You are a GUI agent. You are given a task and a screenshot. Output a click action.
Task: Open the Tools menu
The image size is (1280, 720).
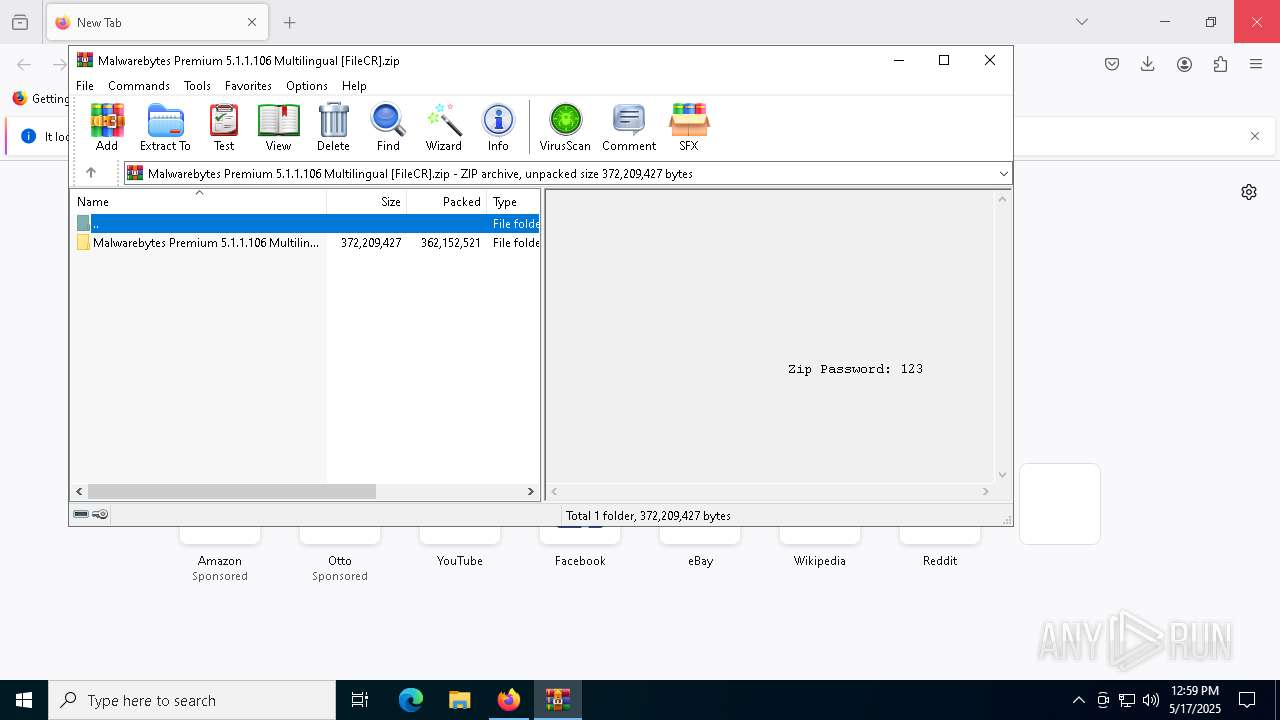coord(197,86)
